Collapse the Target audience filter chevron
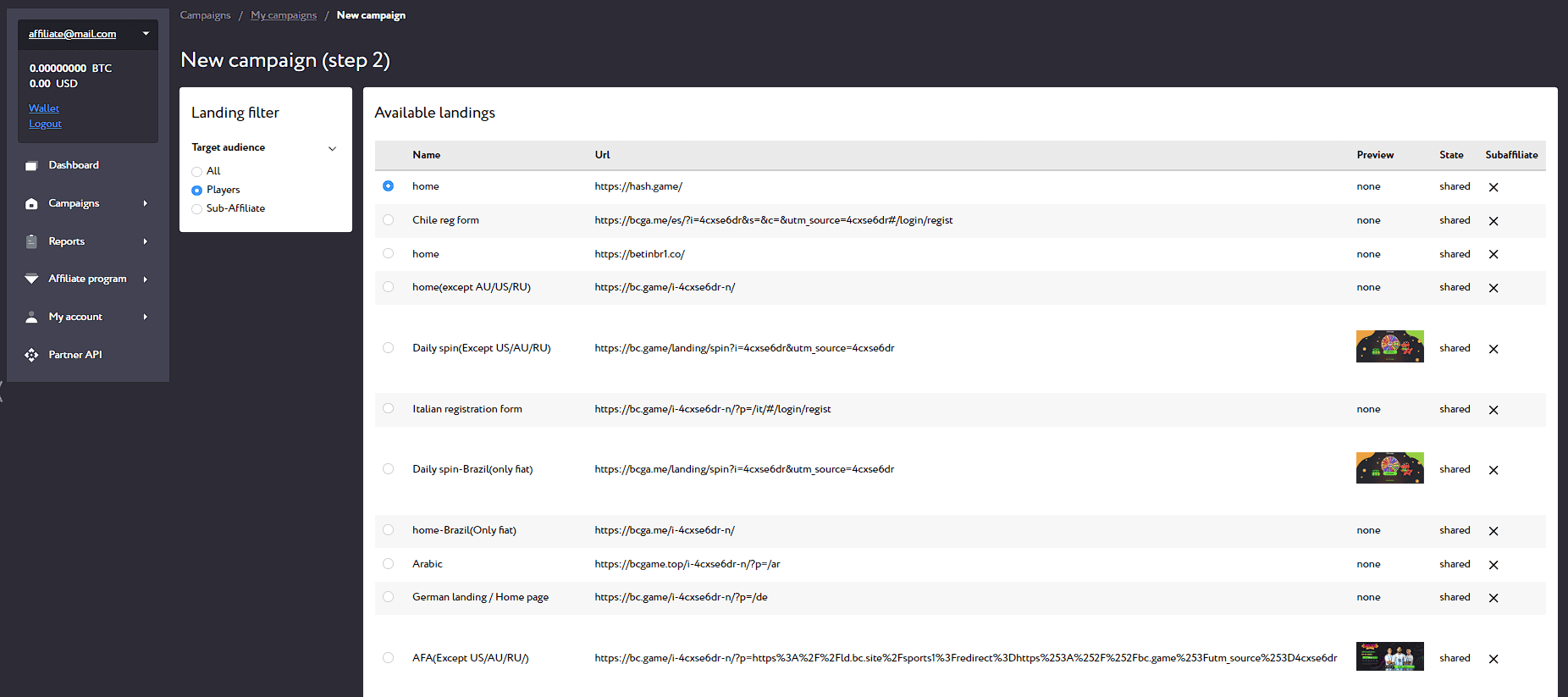The width and height of the screenshot is (1568, 697). [x=332, y=148]
